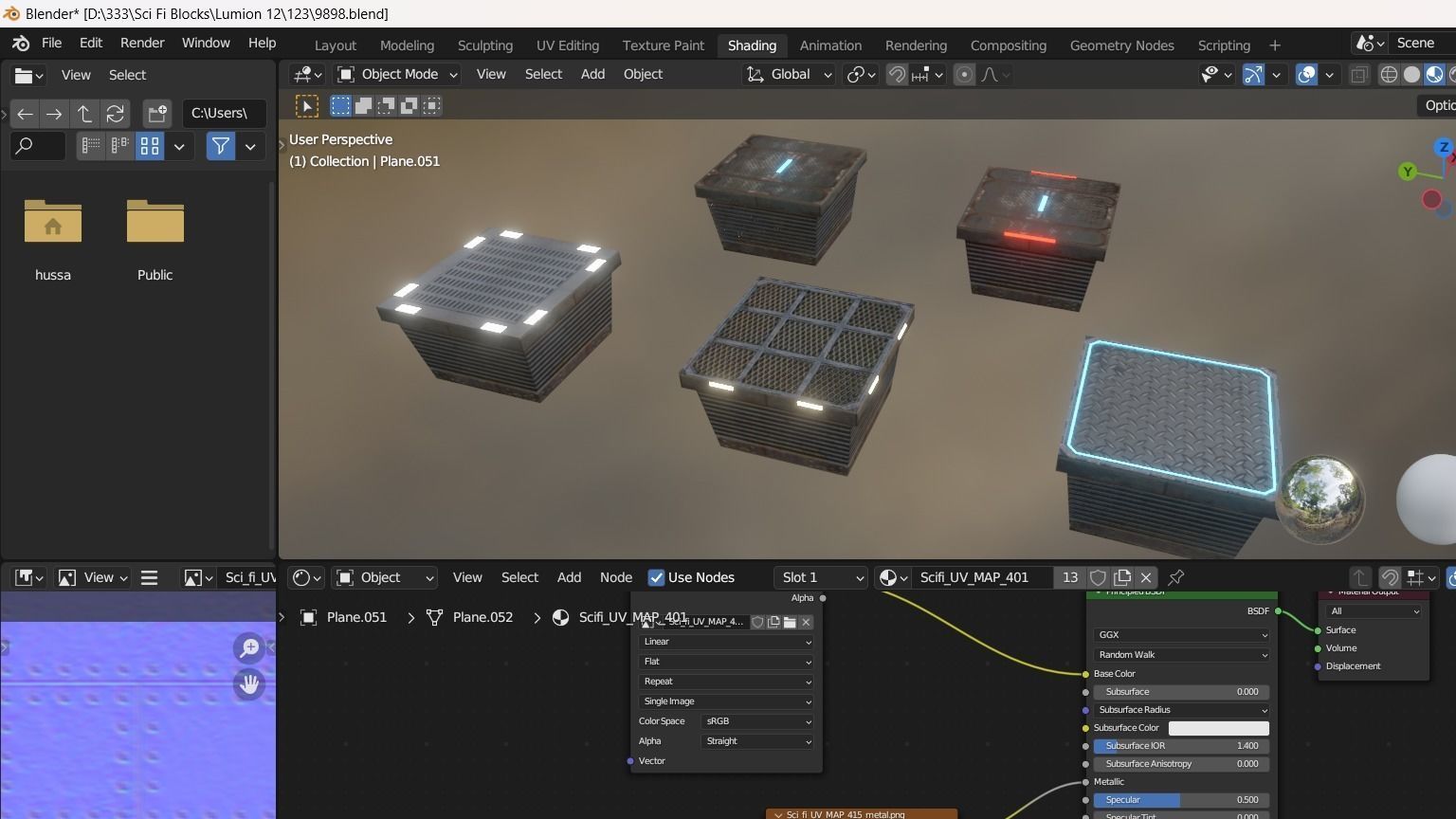Toggle snapping magnet in 3D viewport

click(896, 75)
